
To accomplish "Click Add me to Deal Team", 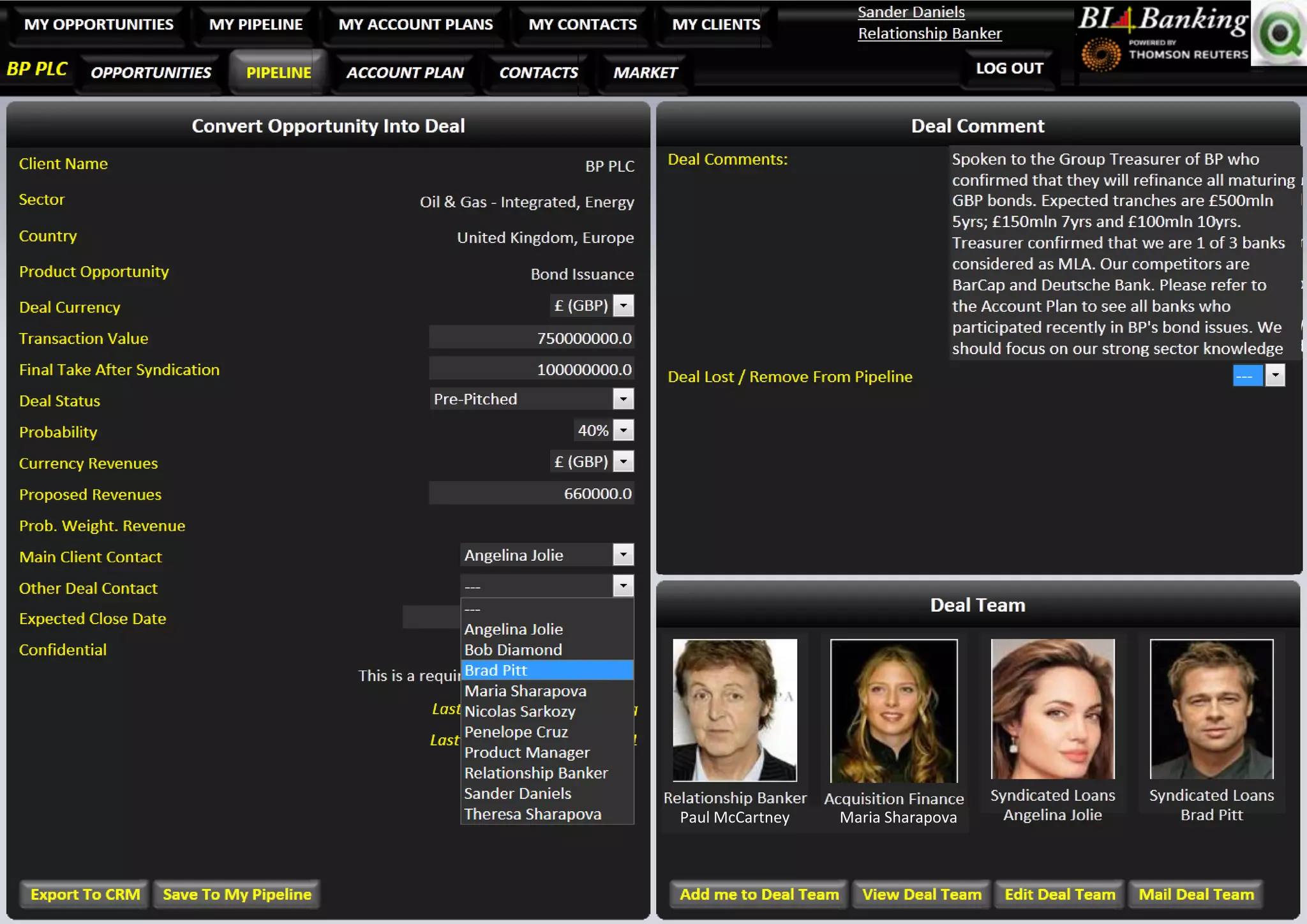I will point(759,895).
